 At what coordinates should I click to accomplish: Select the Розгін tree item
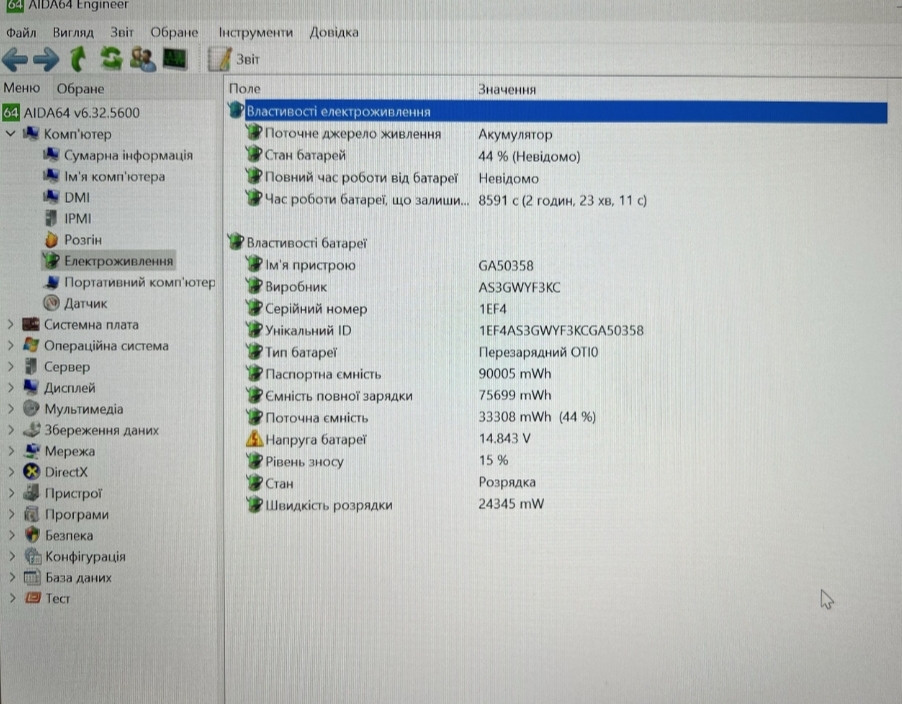[82, 240]
